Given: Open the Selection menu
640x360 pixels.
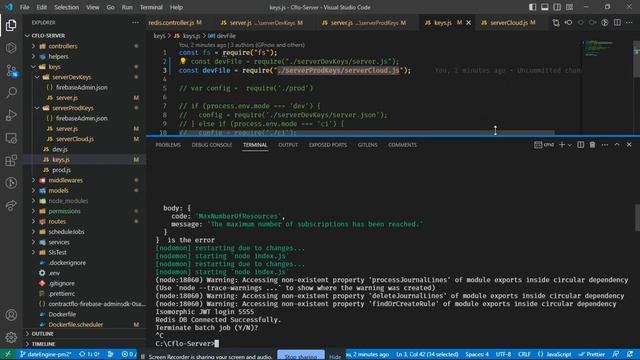Looking at the screenshot, I should 67,7.
